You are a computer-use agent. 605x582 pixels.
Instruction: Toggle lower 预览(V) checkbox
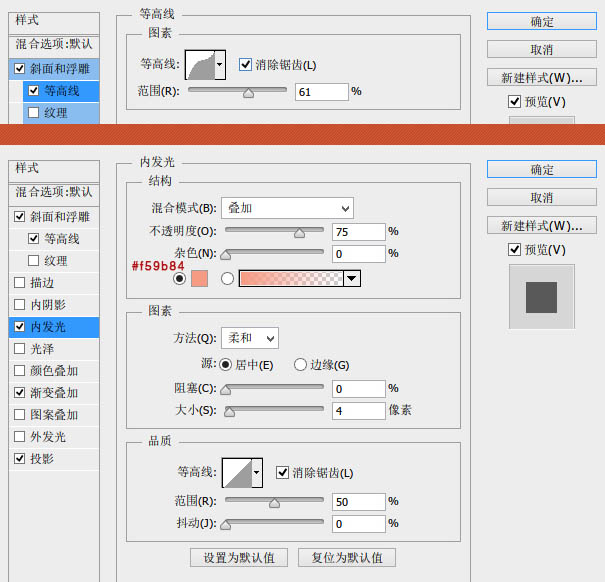514,250
